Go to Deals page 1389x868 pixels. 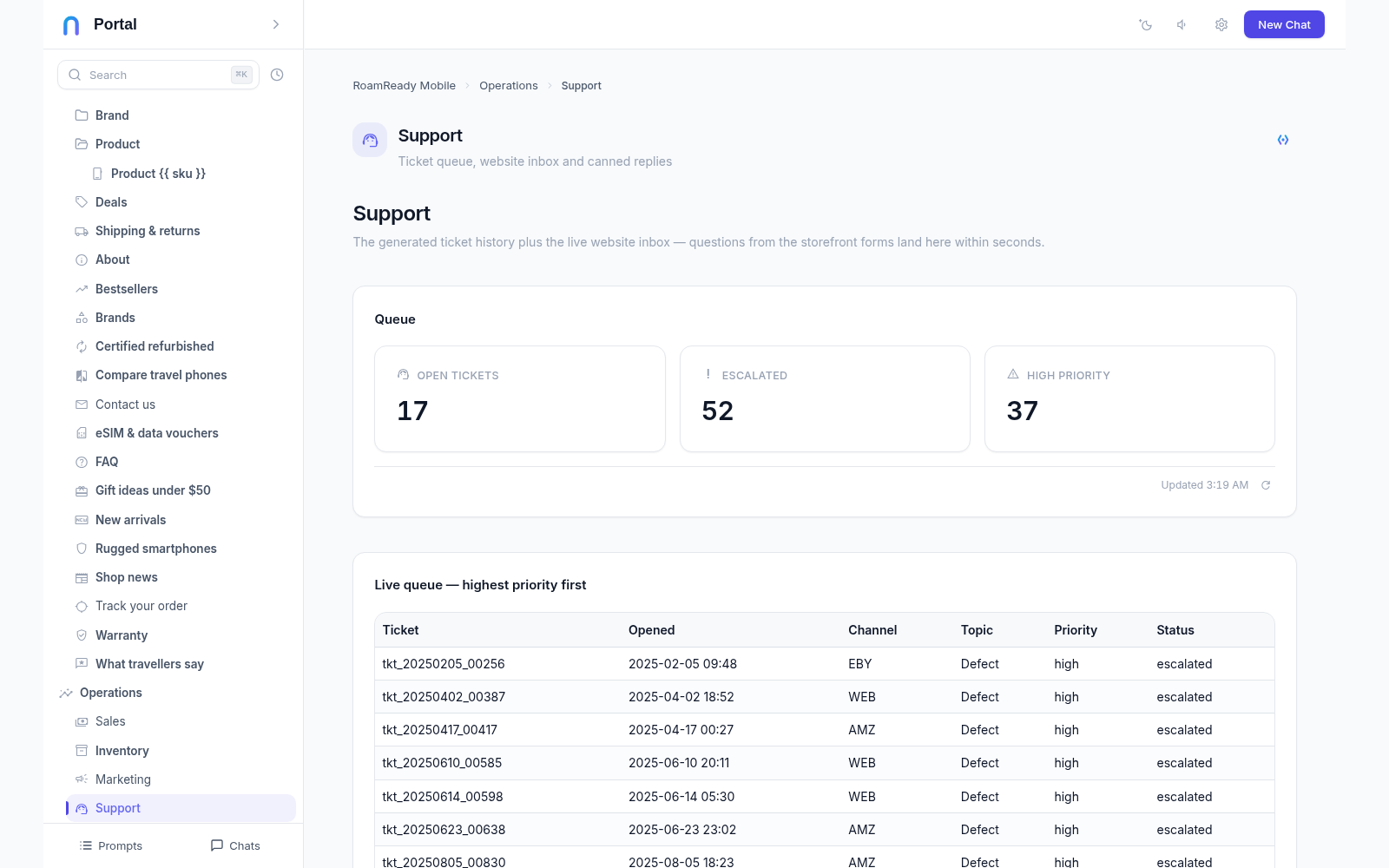tap(111, 202)
